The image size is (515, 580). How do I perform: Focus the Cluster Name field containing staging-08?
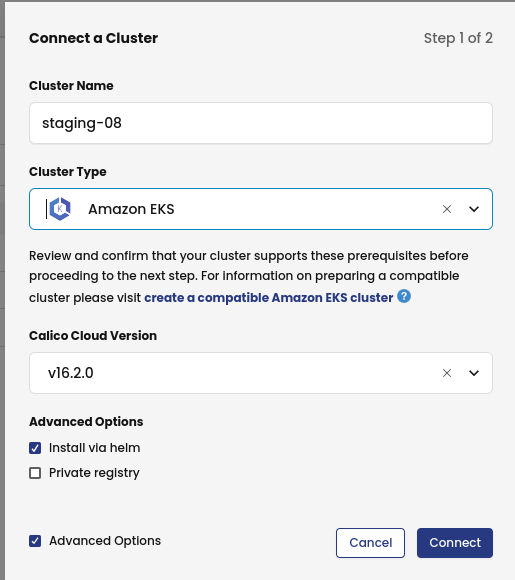pyautogui.click(x=261, y=123)
